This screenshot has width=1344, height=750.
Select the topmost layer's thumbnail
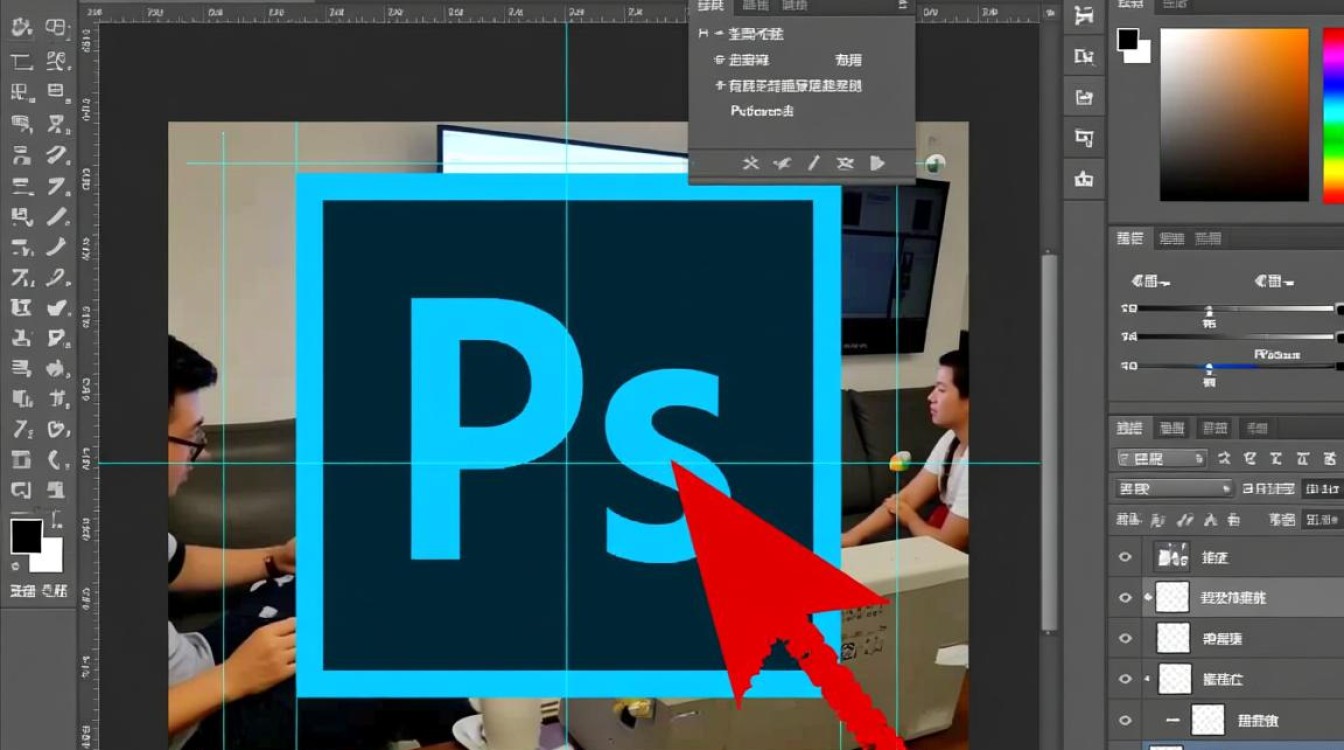pos(1171,556)
